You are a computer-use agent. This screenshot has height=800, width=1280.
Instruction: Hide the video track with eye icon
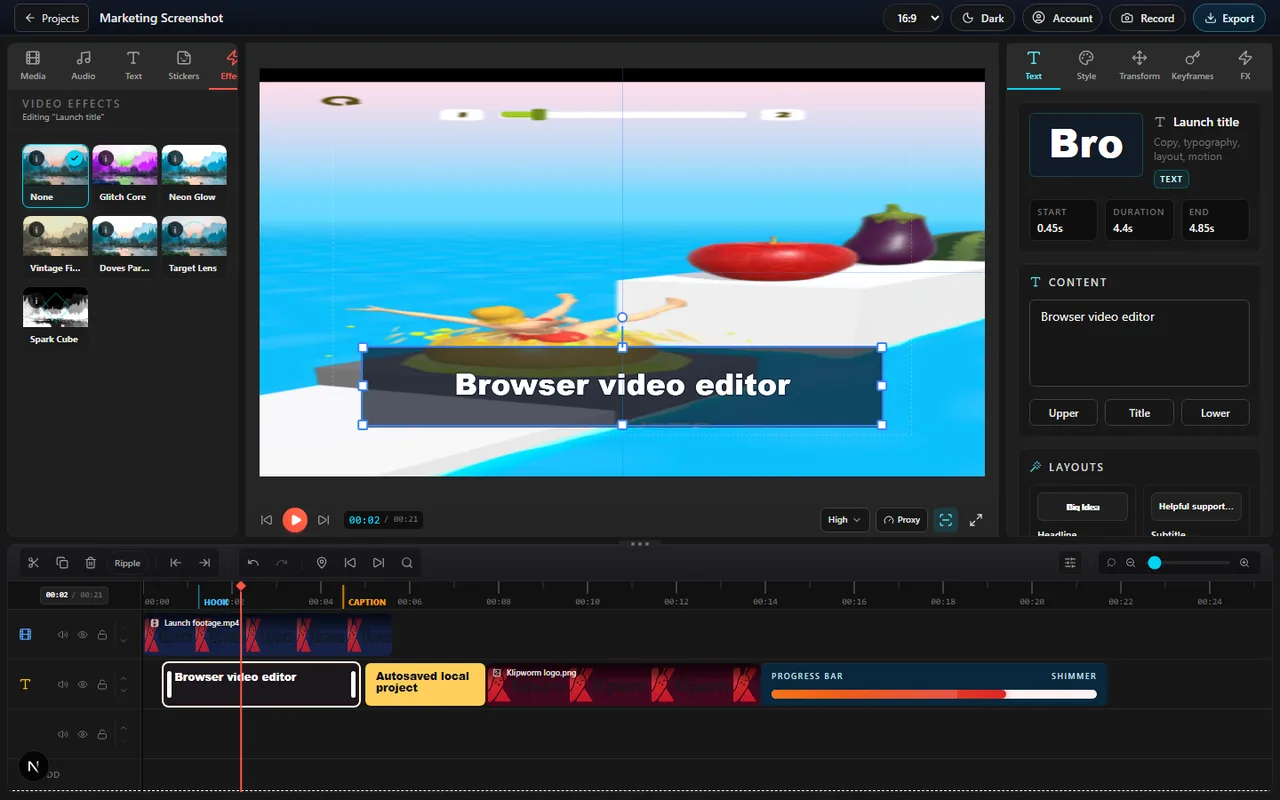point(83,635)
